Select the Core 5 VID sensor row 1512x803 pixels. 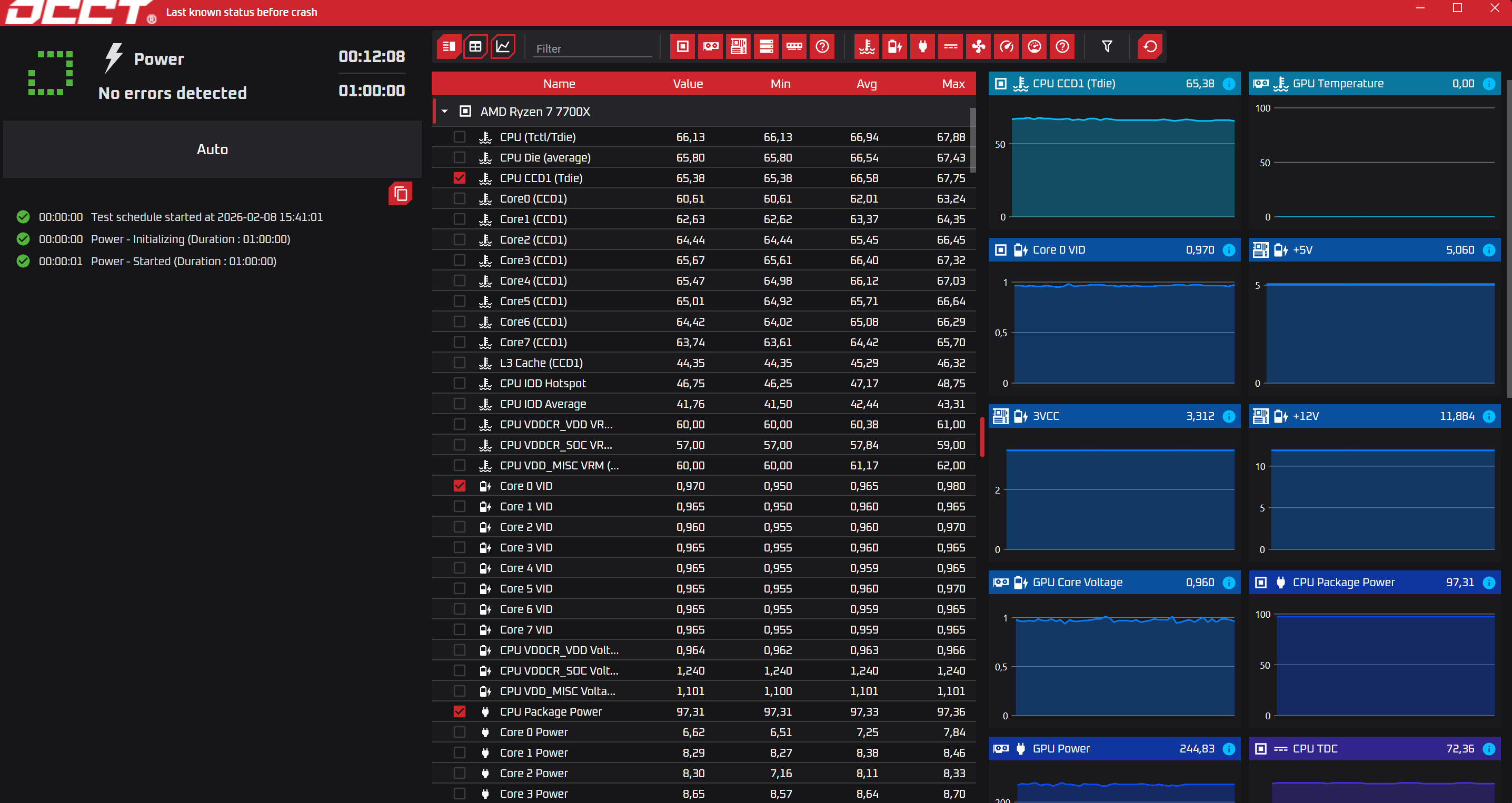[704, 588]
